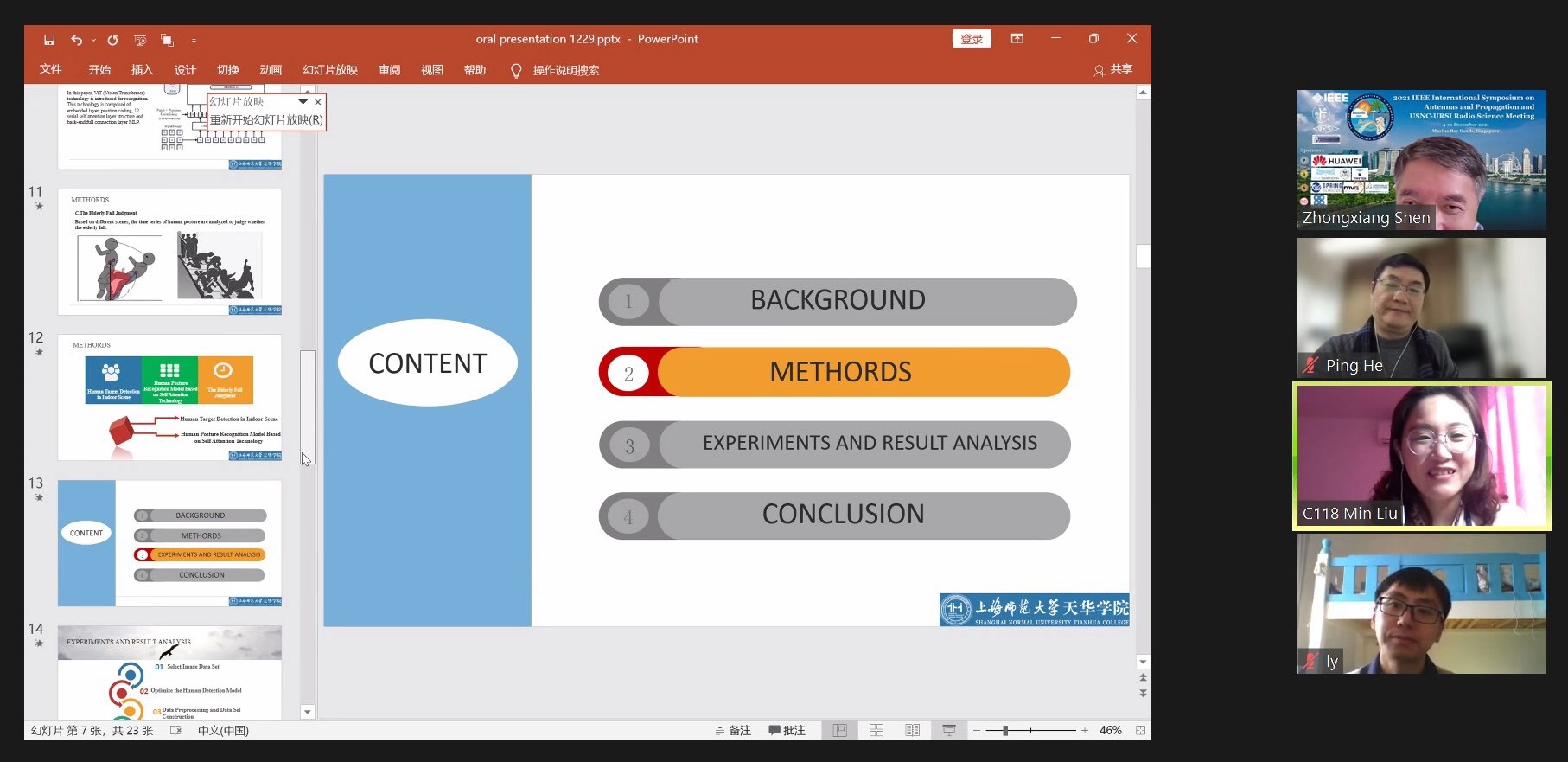Click the Fit slide to window icon
The height and width of the screenshot is (762, 1568).
point(1140,731)
